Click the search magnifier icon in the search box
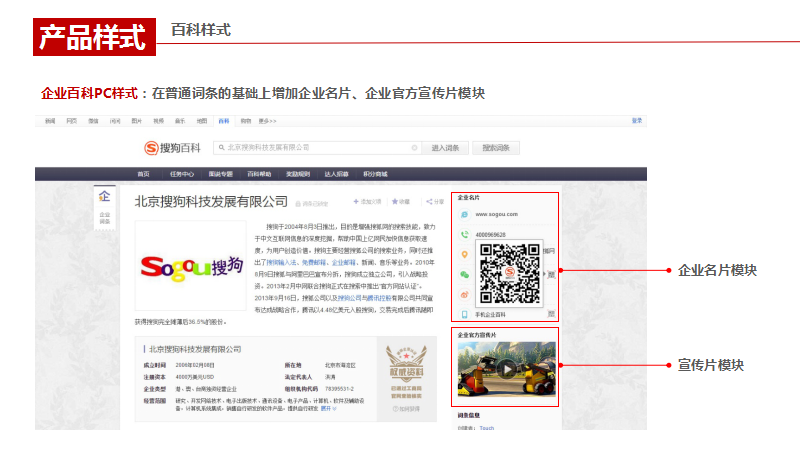Viewport: 800px width, 449px height. click(x=221, y=147)
